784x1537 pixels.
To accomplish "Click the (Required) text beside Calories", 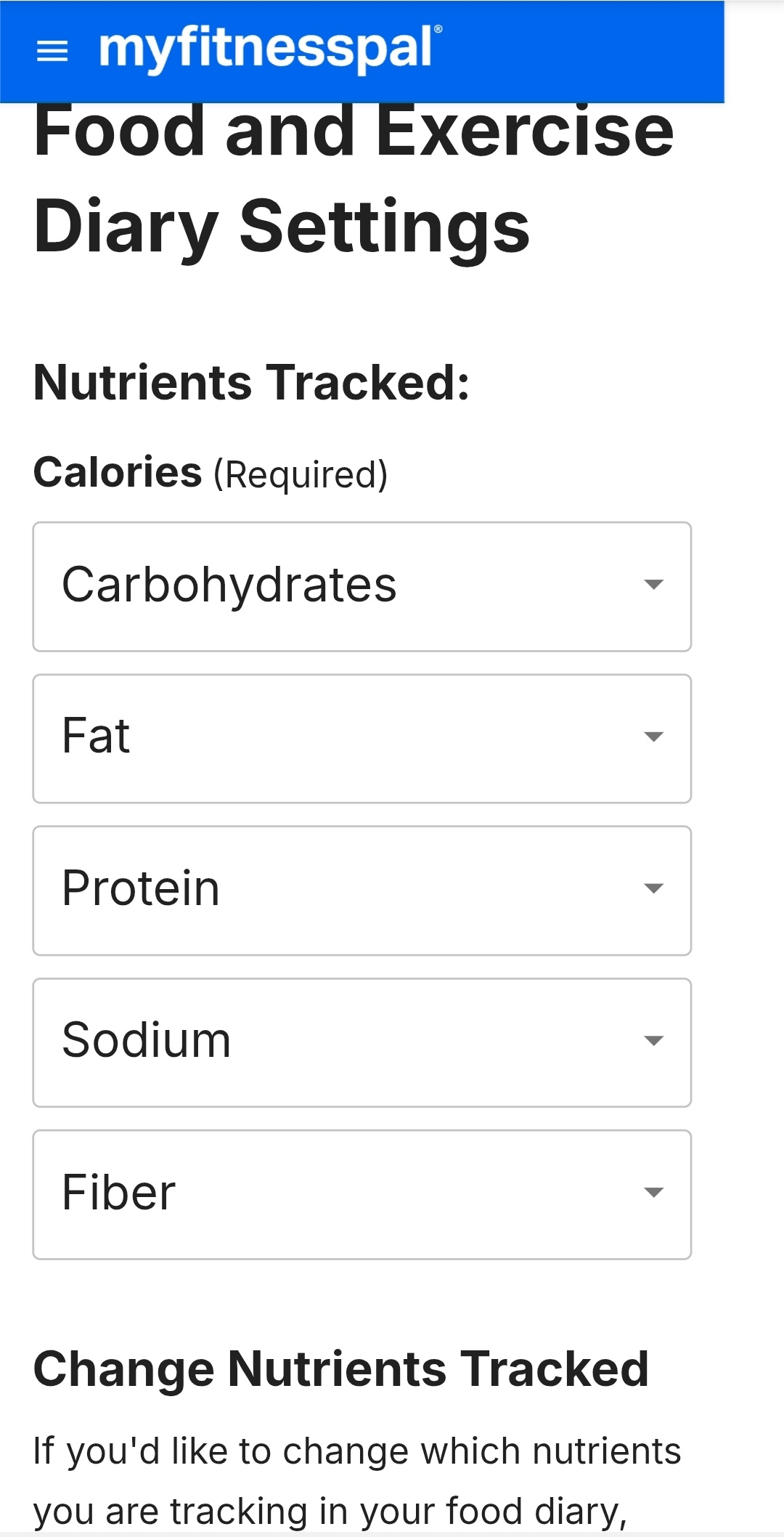I will (x=301, y=474).
